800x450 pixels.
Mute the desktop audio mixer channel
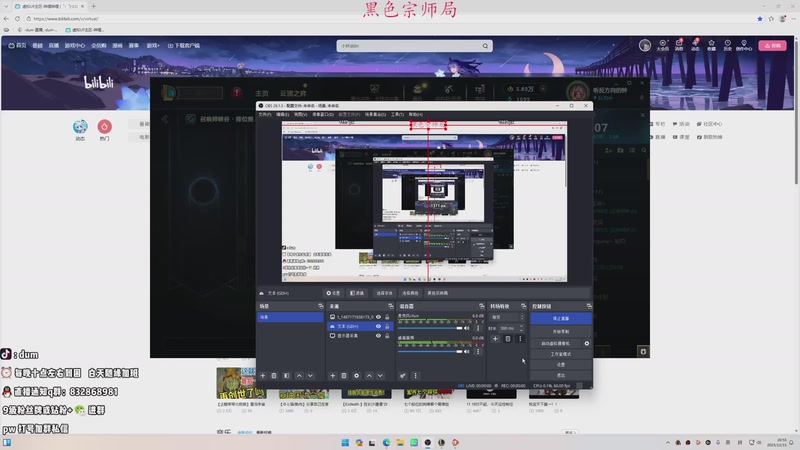466,351
